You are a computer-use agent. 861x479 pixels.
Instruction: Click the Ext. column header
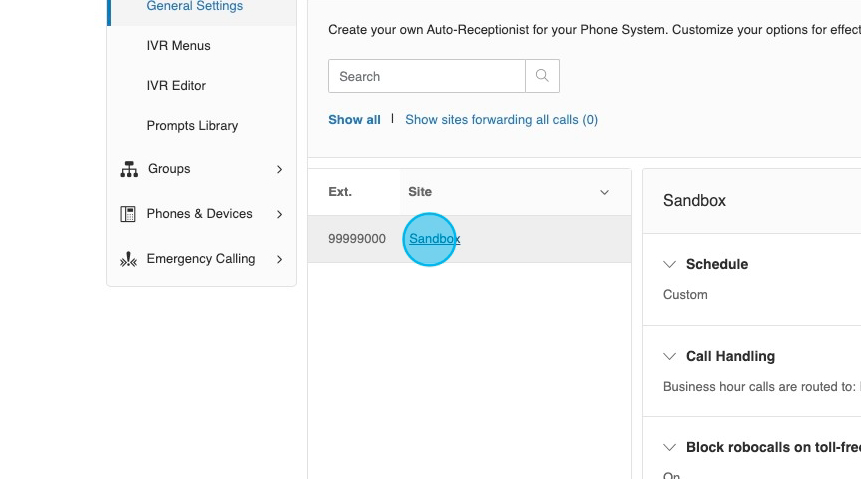[340, 192]
